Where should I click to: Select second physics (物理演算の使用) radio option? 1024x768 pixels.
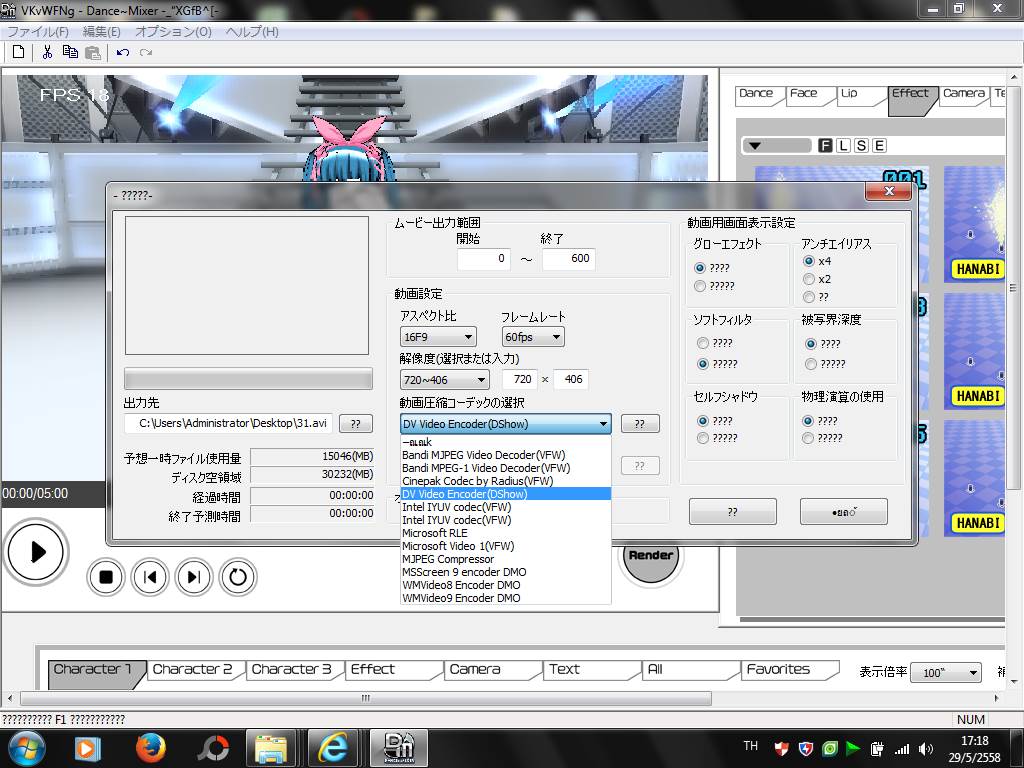808,438
